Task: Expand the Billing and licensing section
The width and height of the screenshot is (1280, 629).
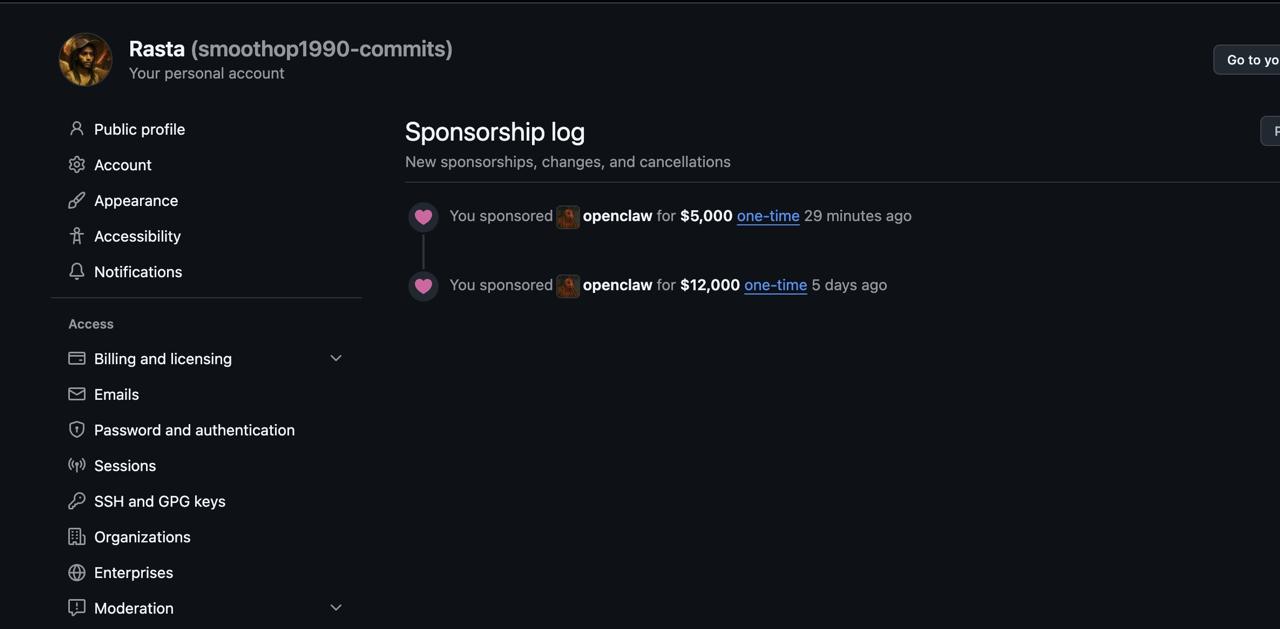Action: coord(336,357)
